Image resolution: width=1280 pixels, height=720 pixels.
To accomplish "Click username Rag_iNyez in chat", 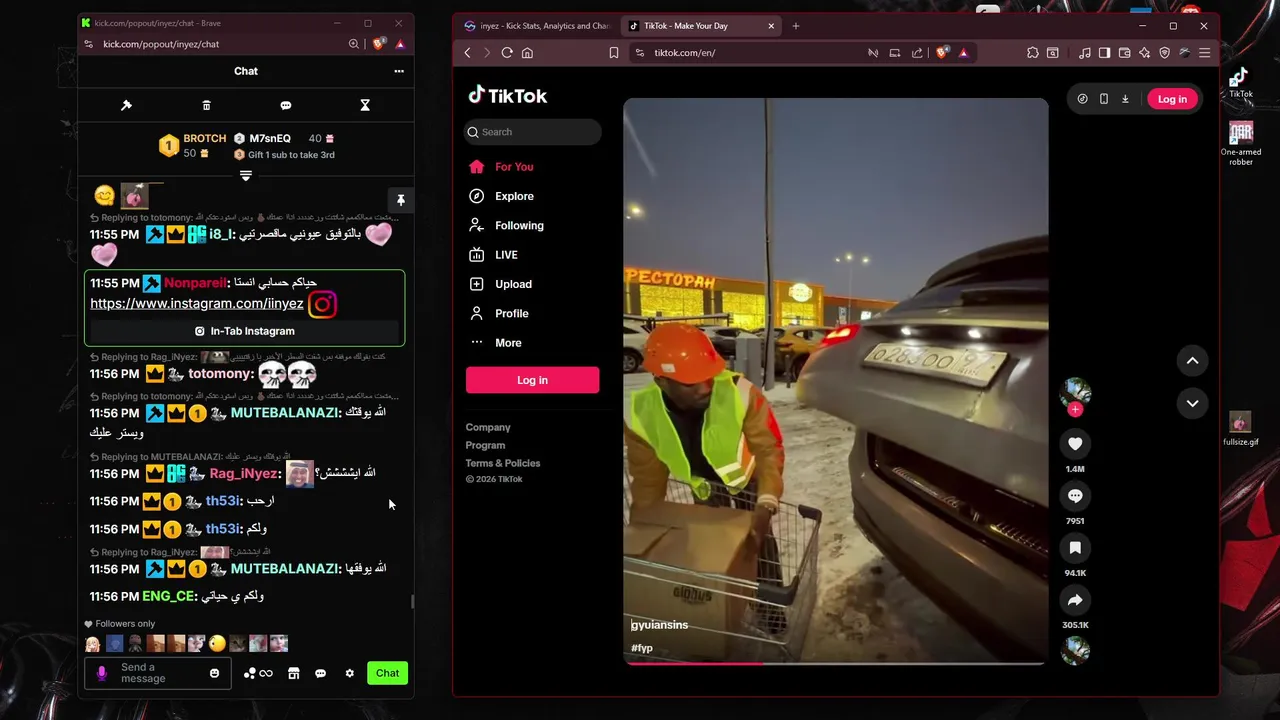I will click(x=244, y=473).
